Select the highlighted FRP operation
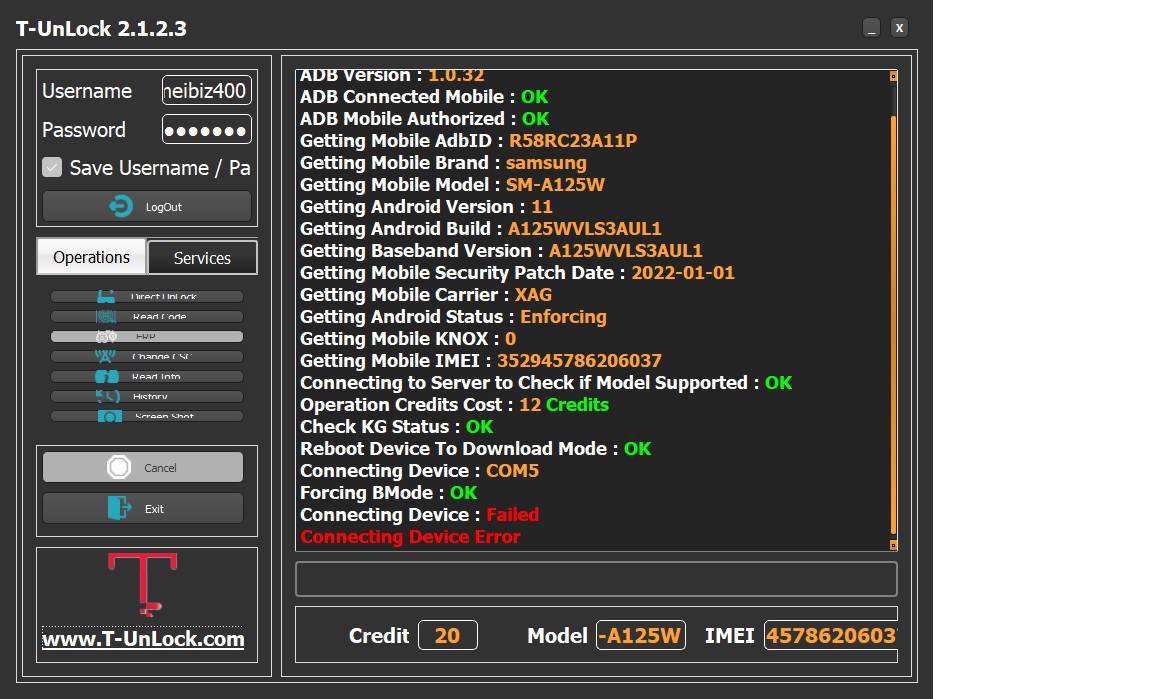Image resolution: width=1152 pixels, height=699 pixels. [147, 337]
